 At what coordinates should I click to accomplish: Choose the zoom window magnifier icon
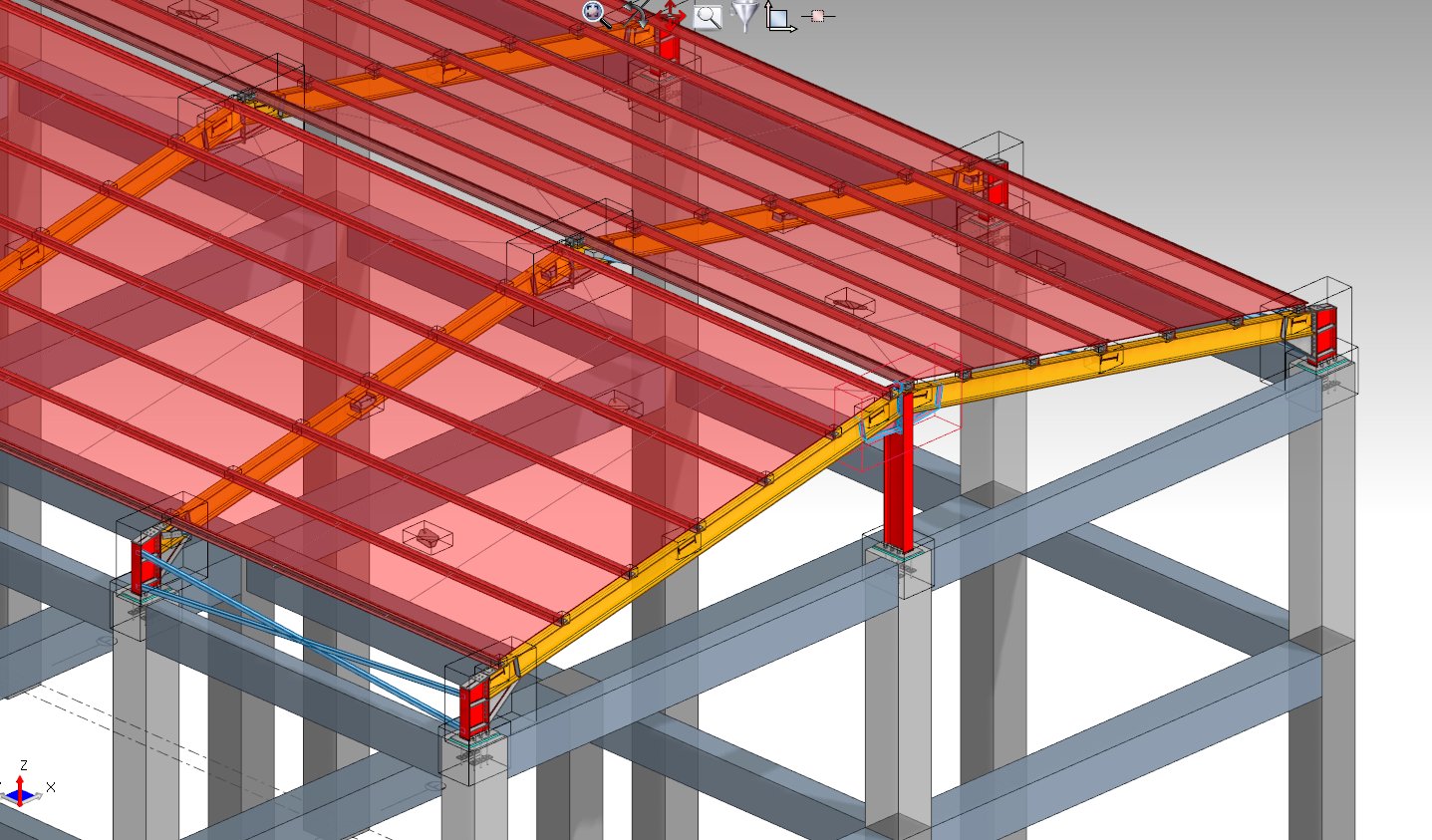(x=708, y=16)
